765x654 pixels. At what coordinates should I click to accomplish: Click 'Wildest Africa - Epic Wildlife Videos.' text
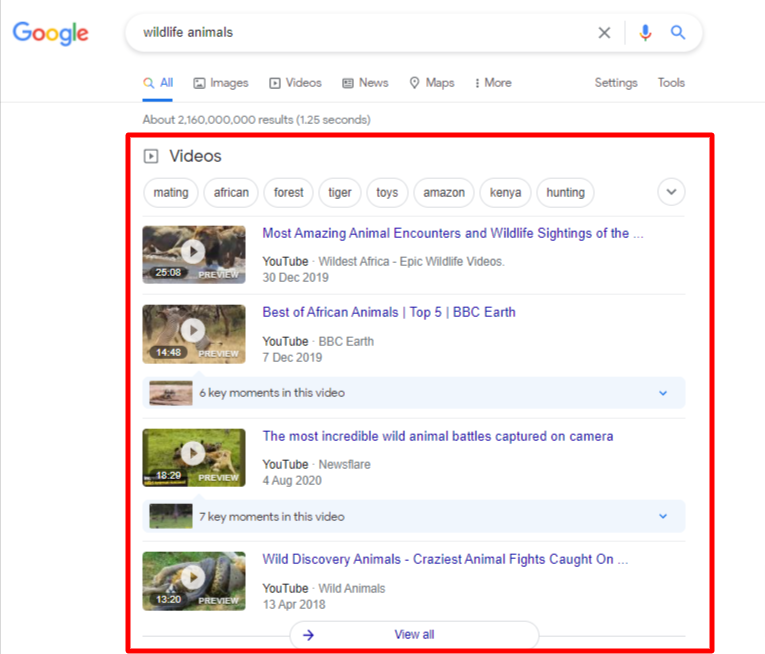411,262
